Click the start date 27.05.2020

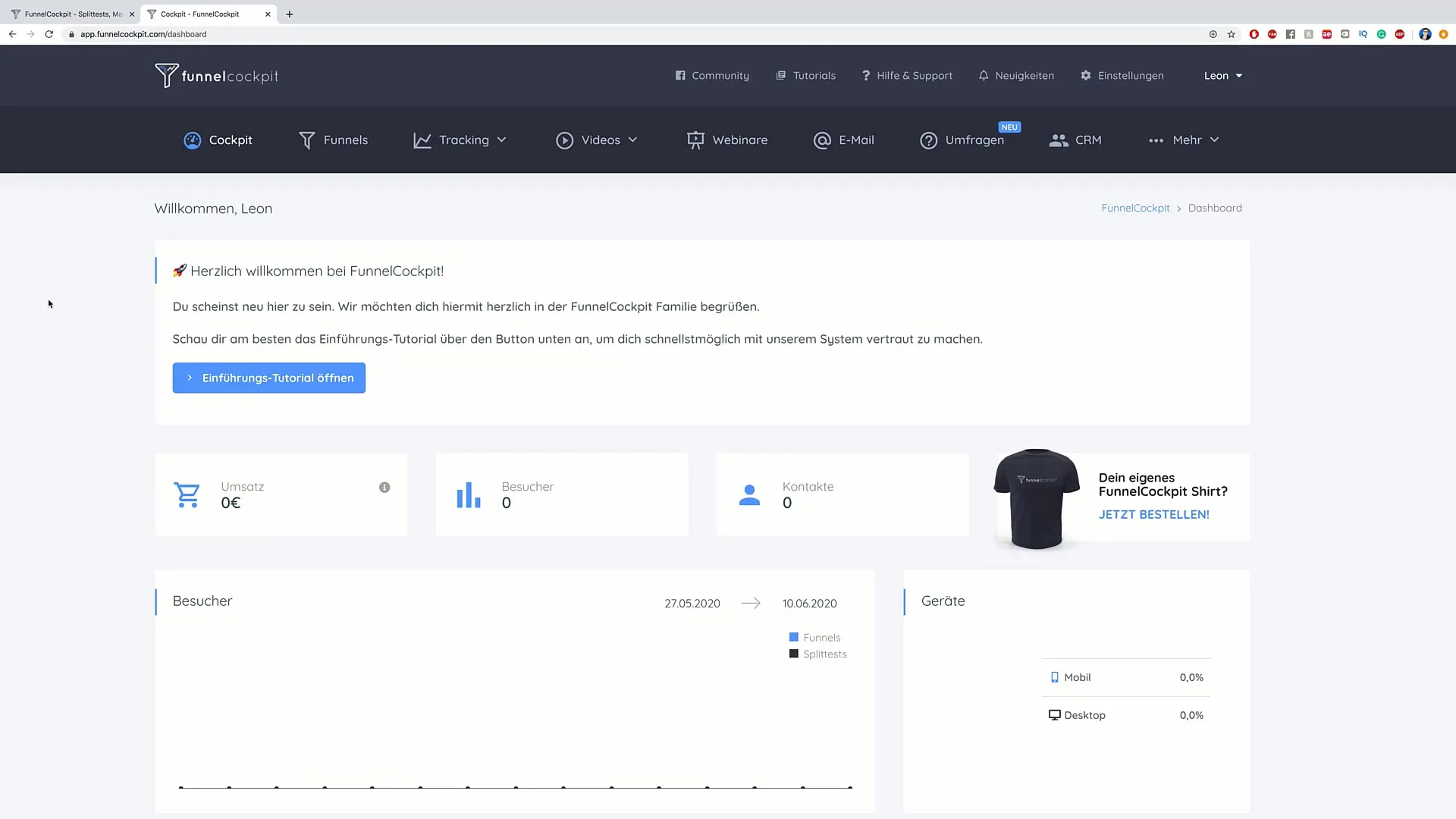(692, 604)
